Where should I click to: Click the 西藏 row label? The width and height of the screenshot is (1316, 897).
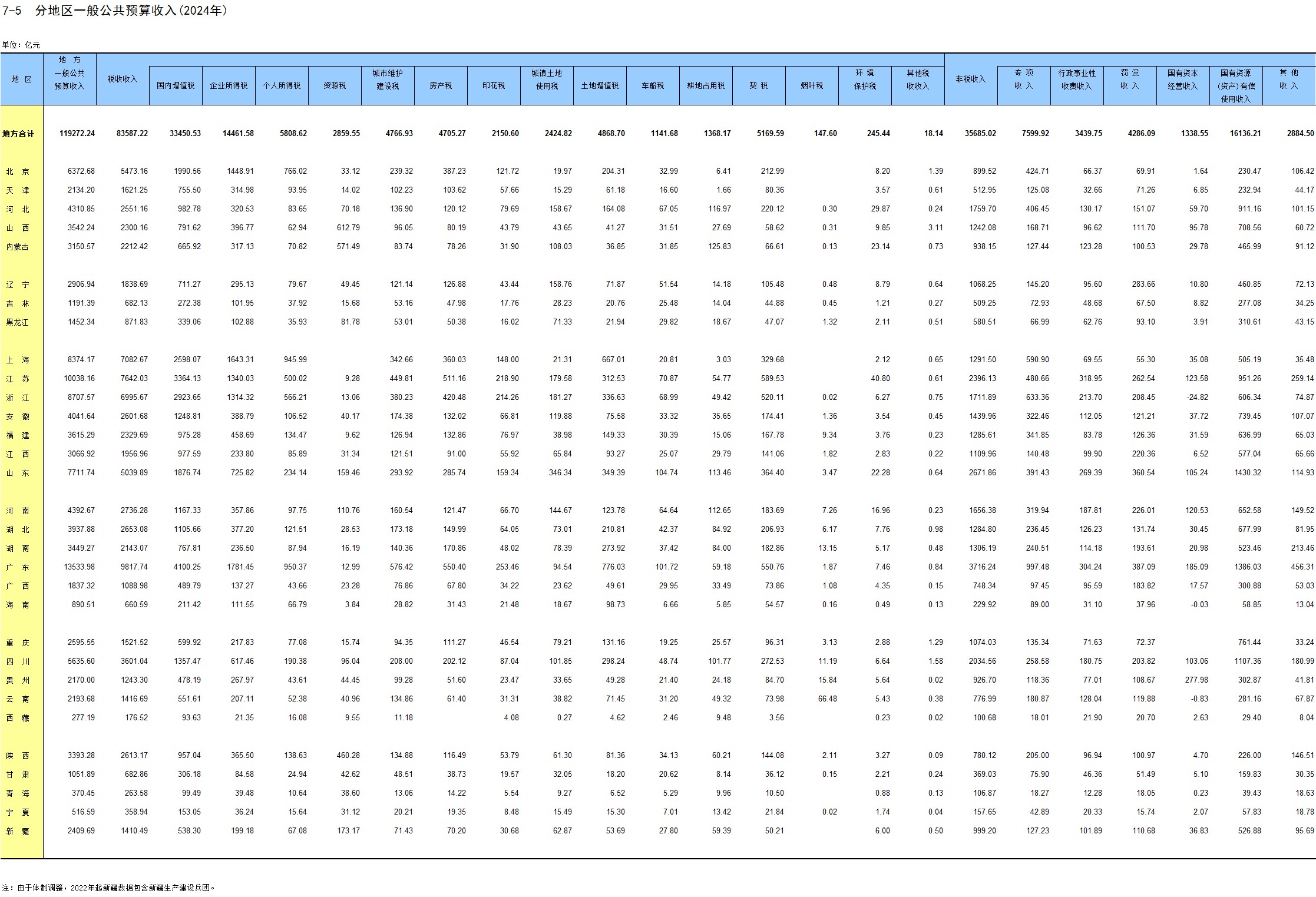[18, 719]
